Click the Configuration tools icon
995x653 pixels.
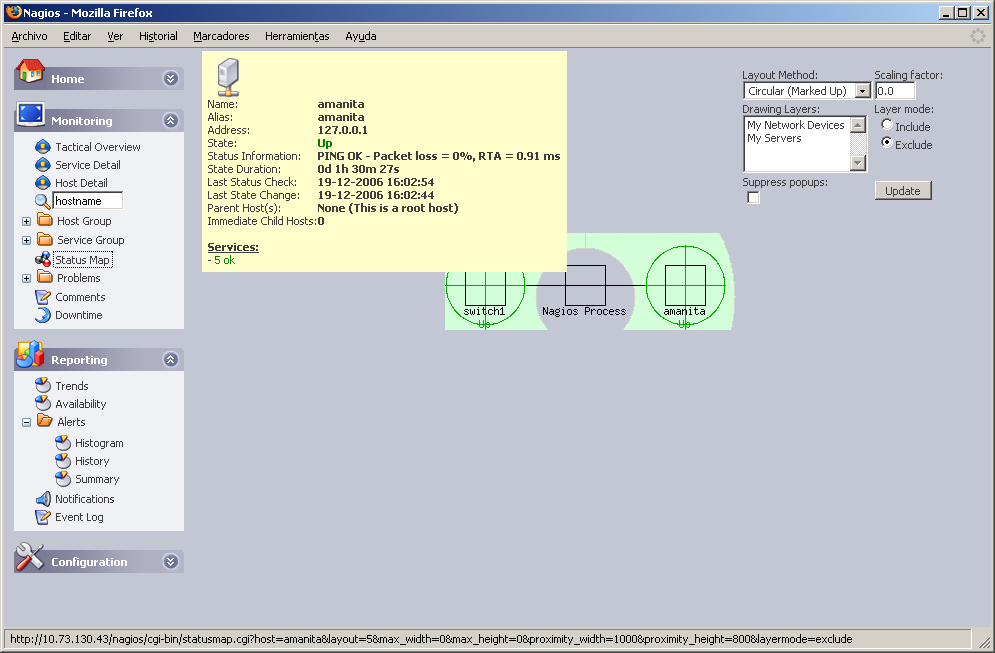coord(30,557)
